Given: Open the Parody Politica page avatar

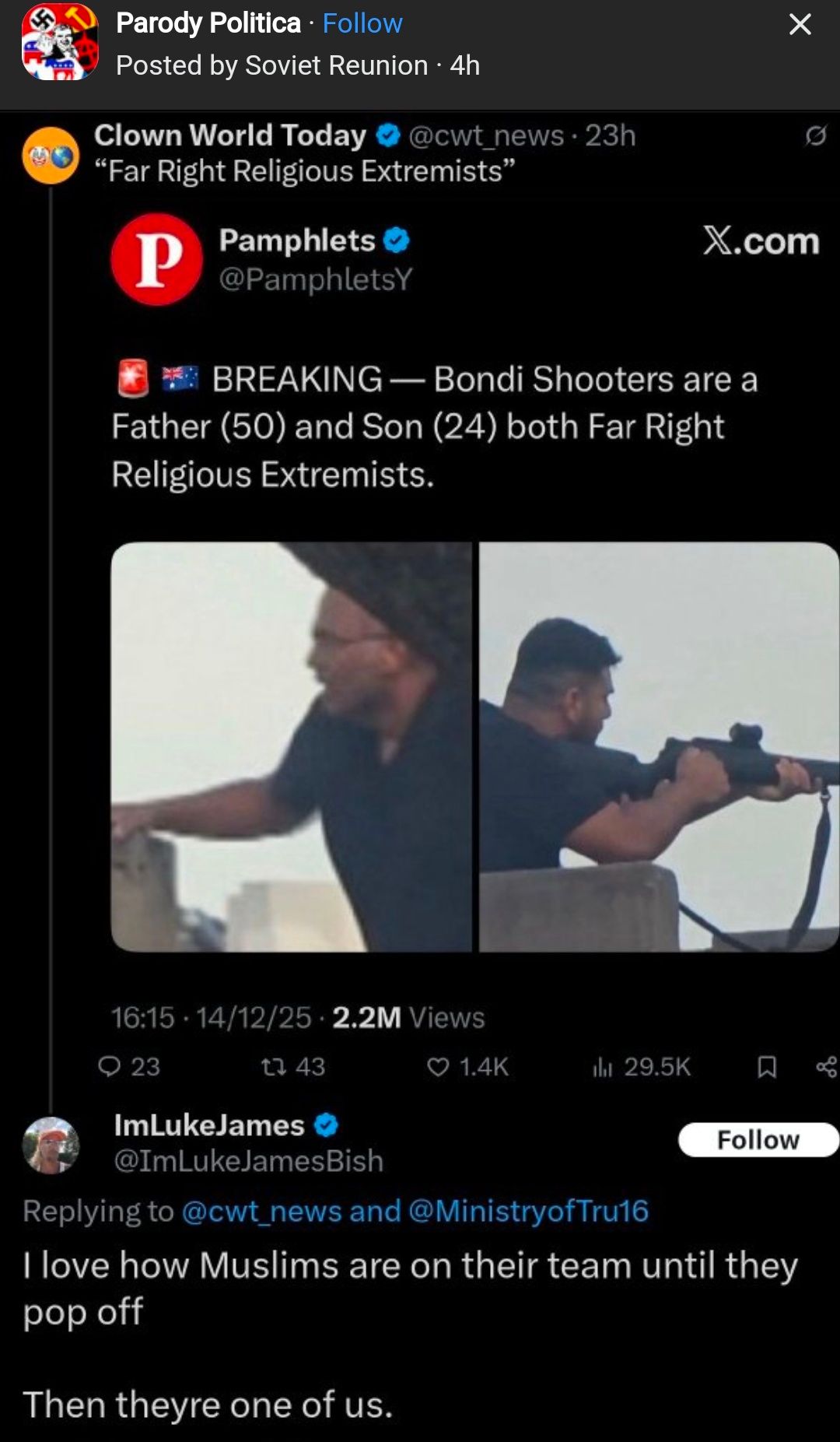Looking at the screenshot, I should point(60,43).
